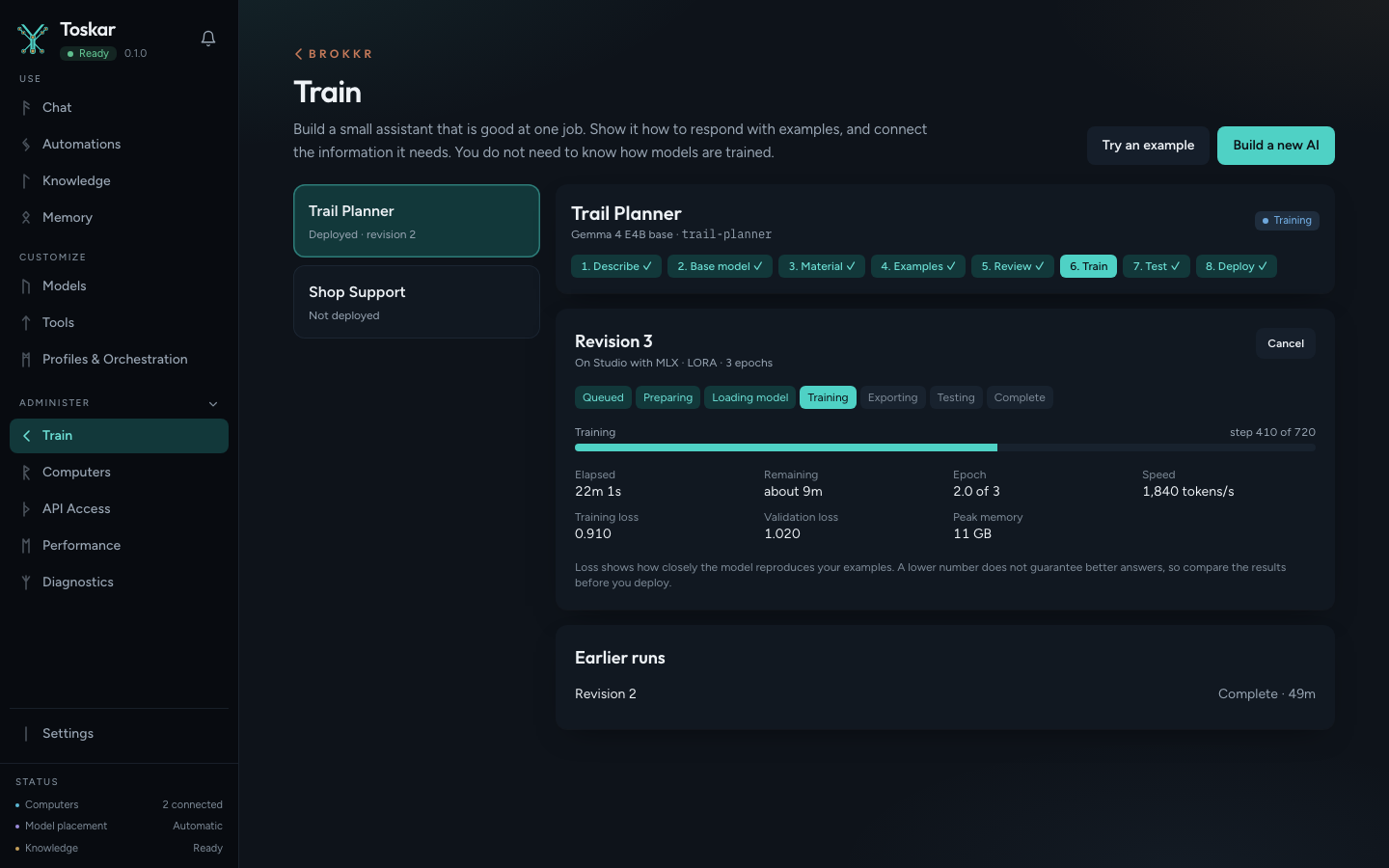Click the Diagnostics sidebar icon
Image resolution: width=1389 pixels, height=868 pixels.
pos(26,583)
